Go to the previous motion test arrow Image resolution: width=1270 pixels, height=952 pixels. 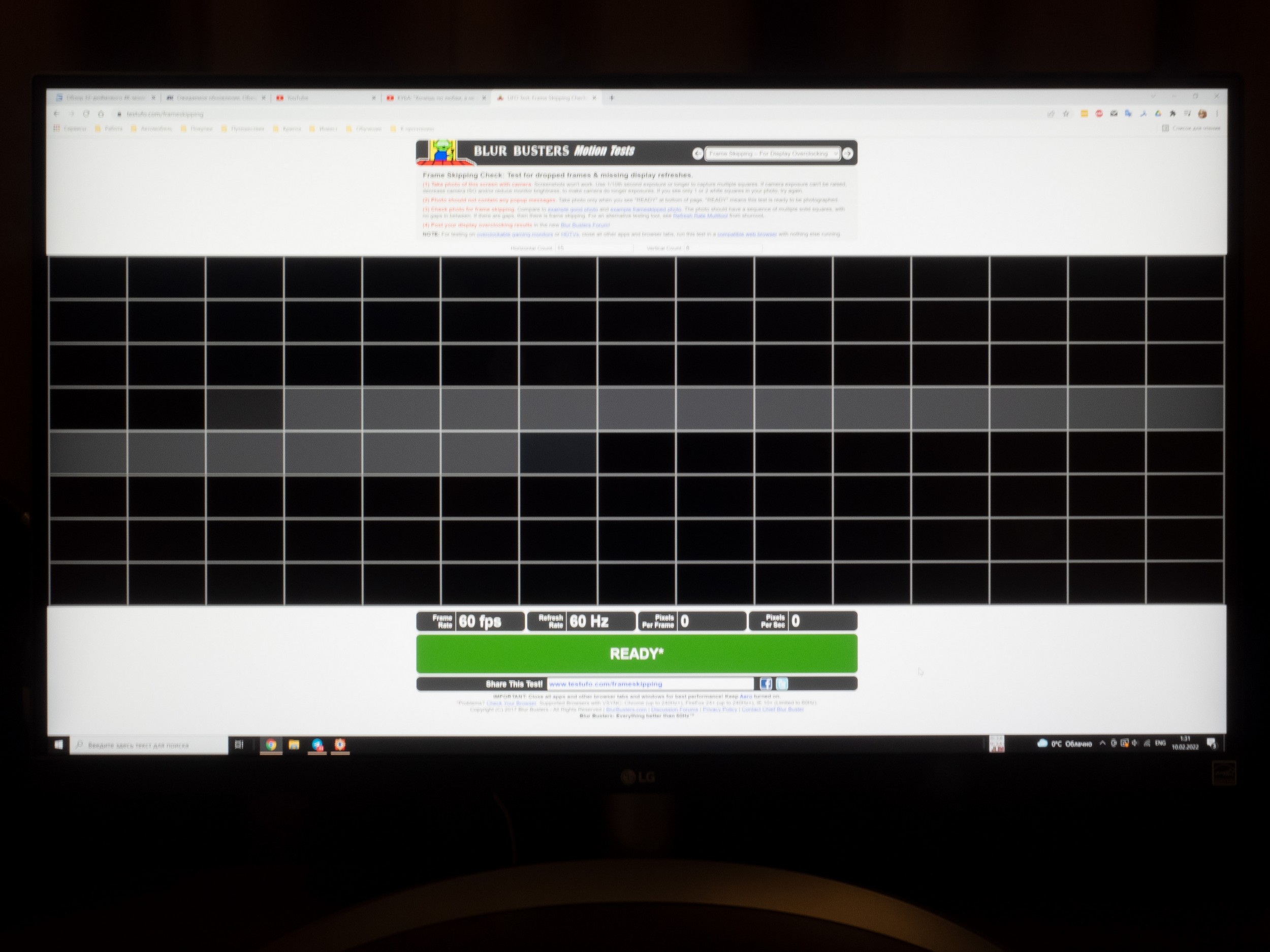(x=697, y=154)
